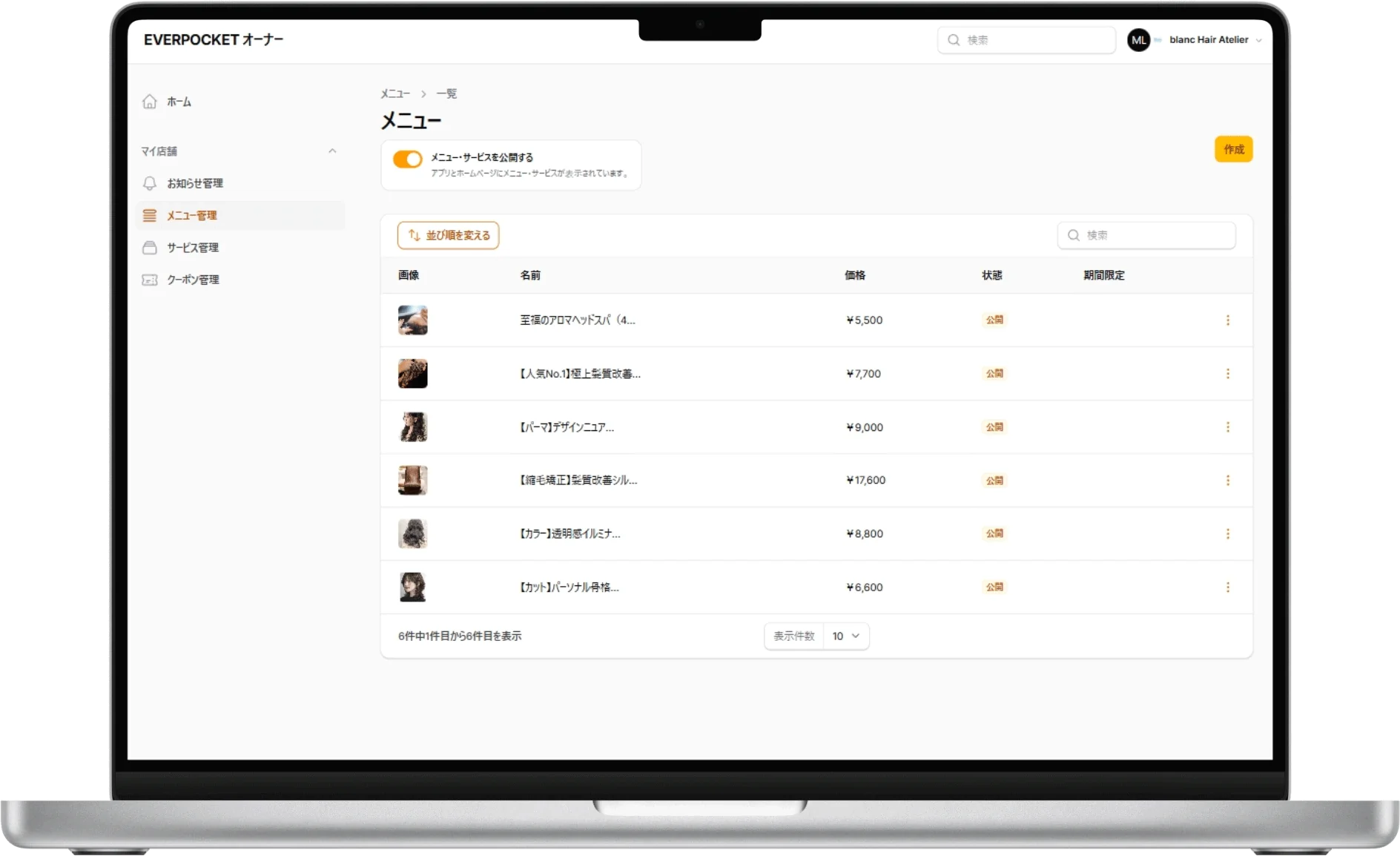Click the メニュー breadcrumb link
1400x856 pixels.
pos(395,94)
